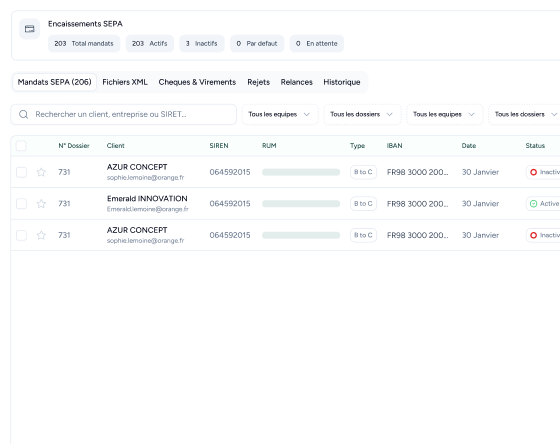
Task: Click the RUM bar in Emerald INNOVATION row
Action: click(x=301, y=204)
